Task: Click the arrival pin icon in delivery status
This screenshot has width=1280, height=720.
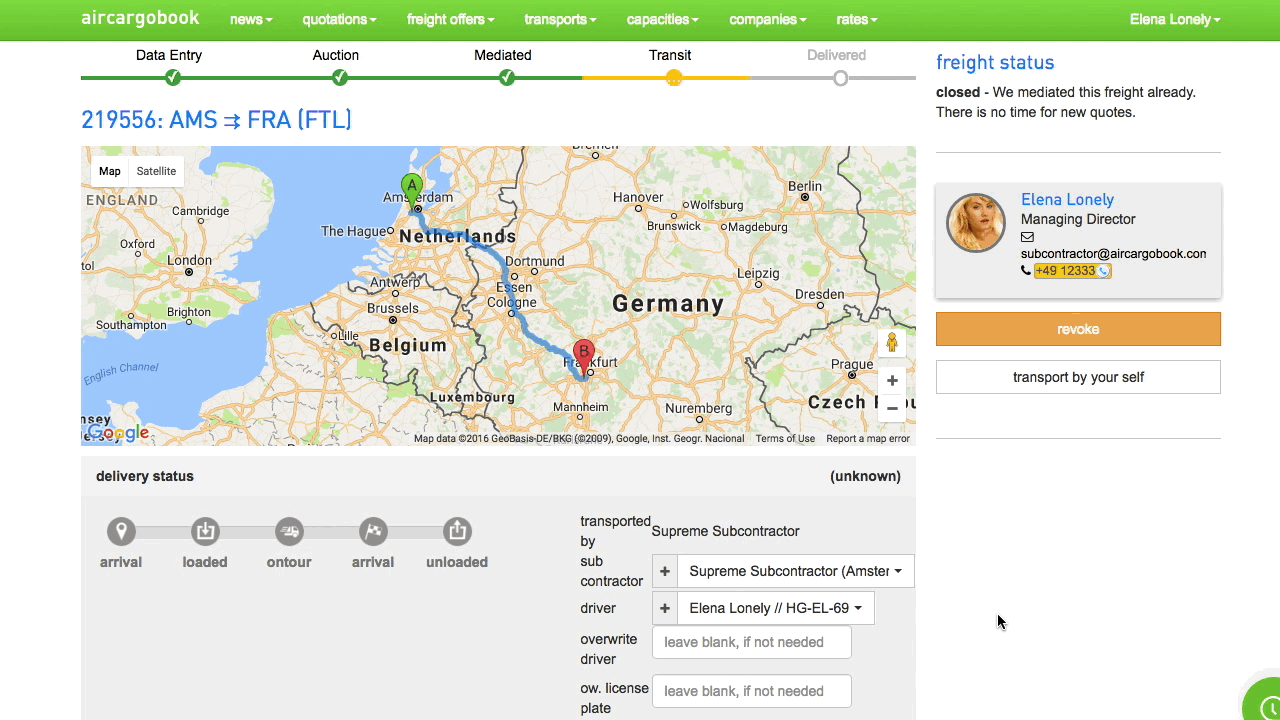Action: point(121,531)
